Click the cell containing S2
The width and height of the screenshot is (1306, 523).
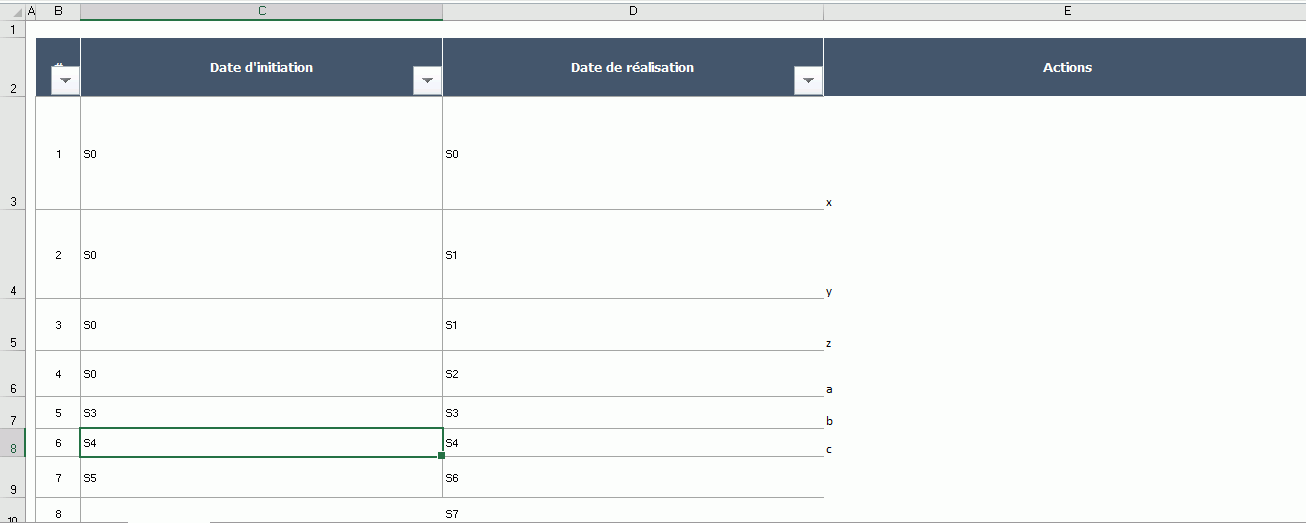point(633,374)
